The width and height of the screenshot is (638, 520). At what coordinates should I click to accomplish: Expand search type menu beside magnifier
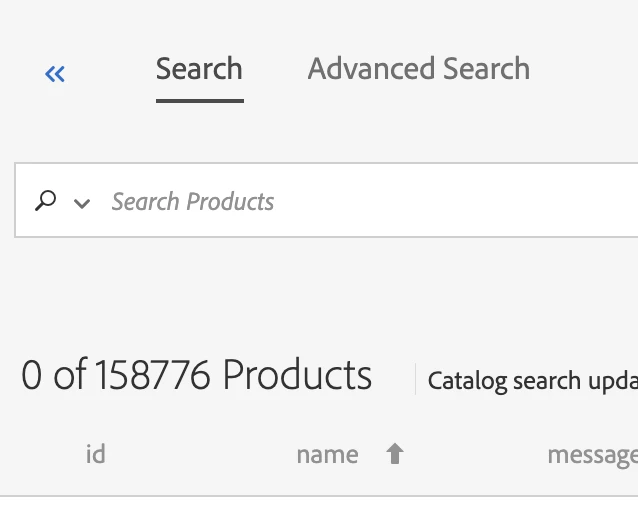82,203
